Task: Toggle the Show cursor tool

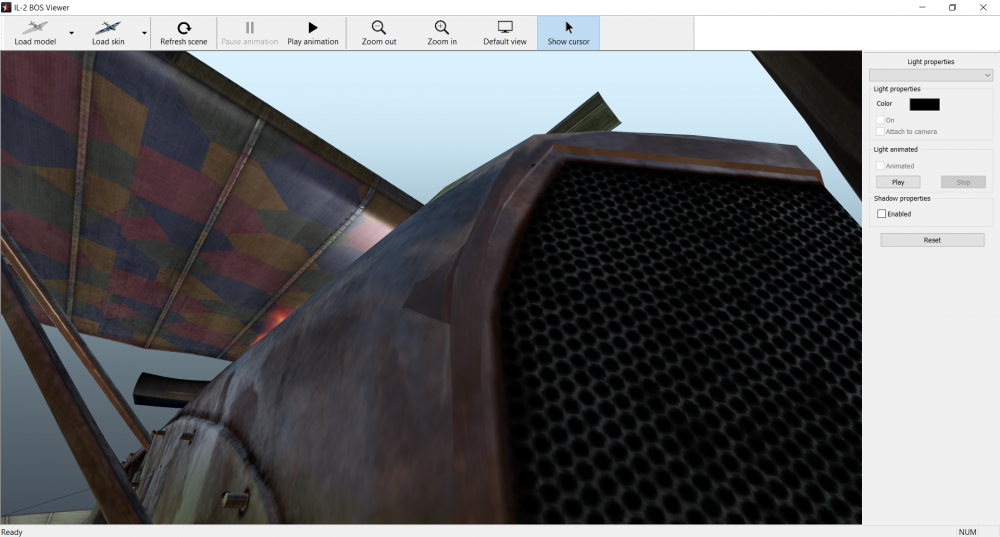Action: [569, 28]
